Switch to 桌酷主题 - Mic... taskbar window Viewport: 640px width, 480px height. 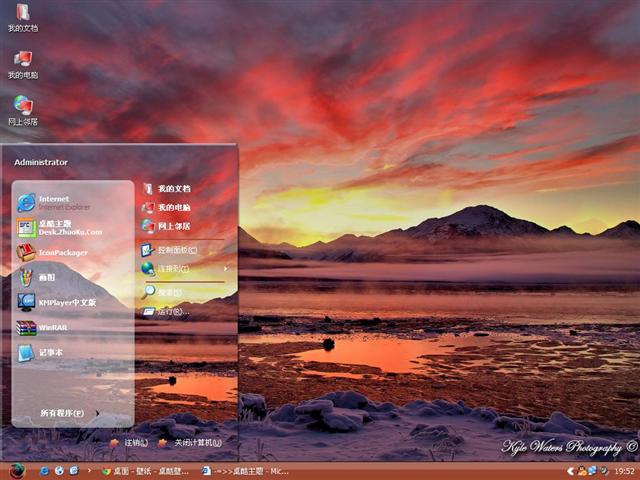(x=246, y=471)
